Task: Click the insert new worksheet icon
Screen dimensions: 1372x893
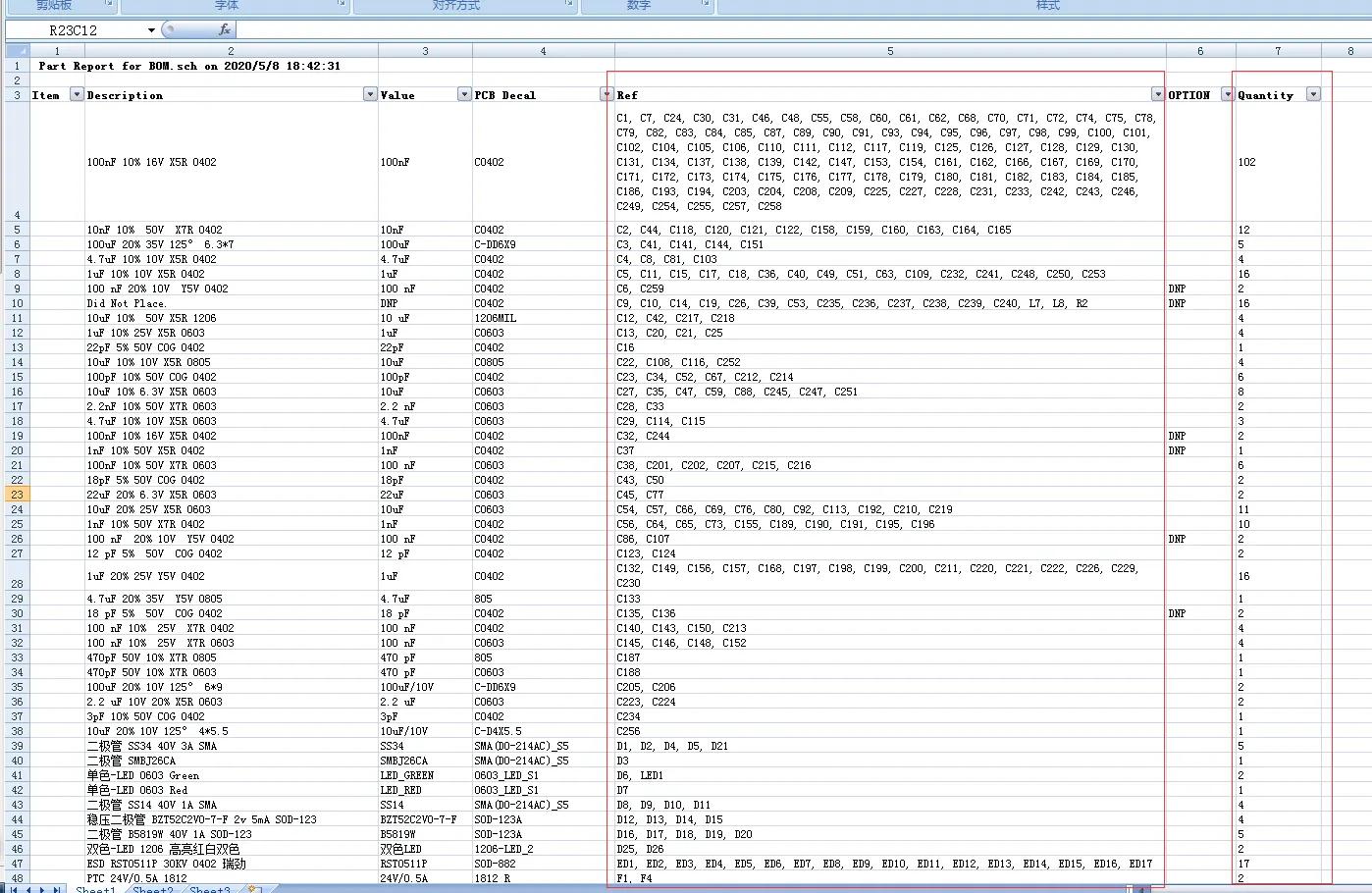Action: (x=255, y=889)
